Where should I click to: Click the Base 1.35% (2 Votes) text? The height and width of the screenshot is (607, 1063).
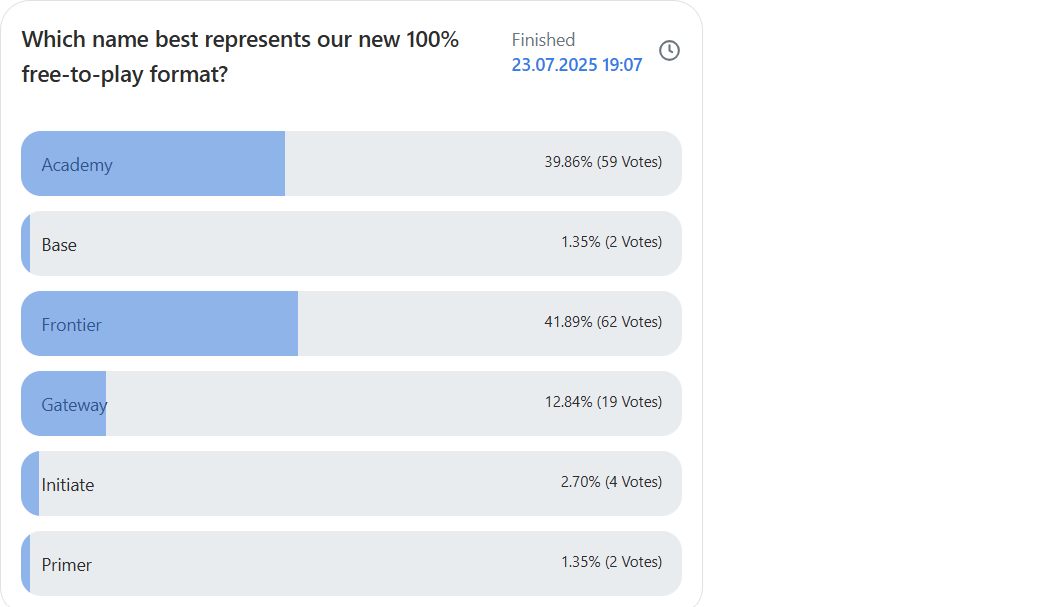point(611,242)
